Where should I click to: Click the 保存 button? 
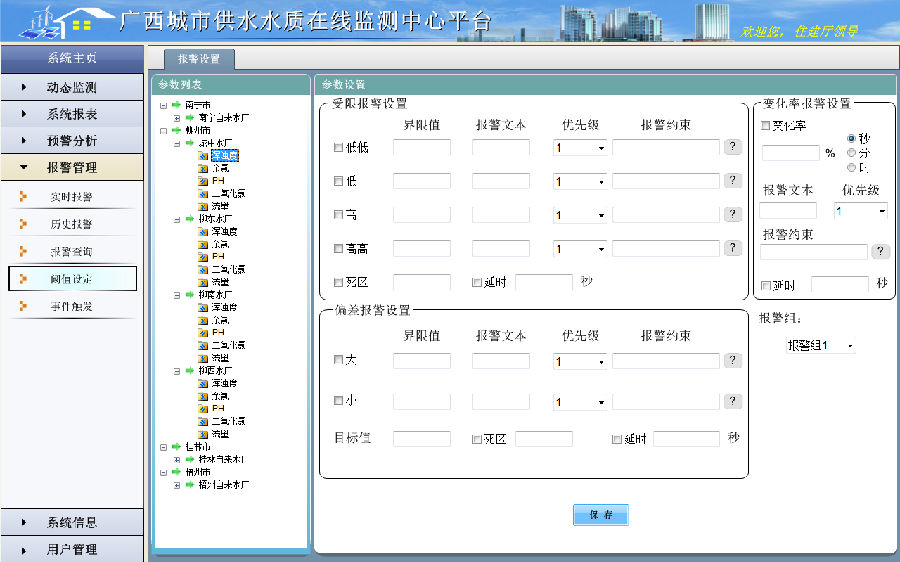600,515
